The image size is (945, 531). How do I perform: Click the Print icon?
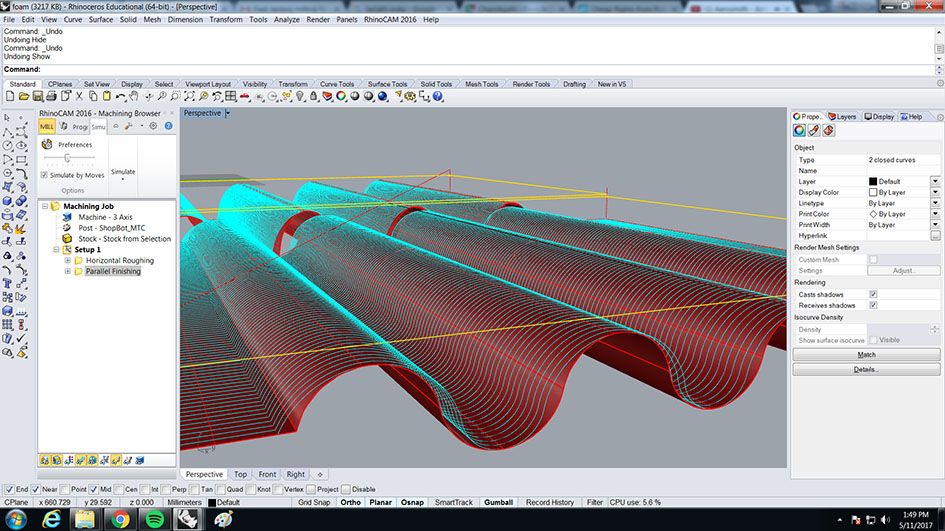tap(51, 96)
